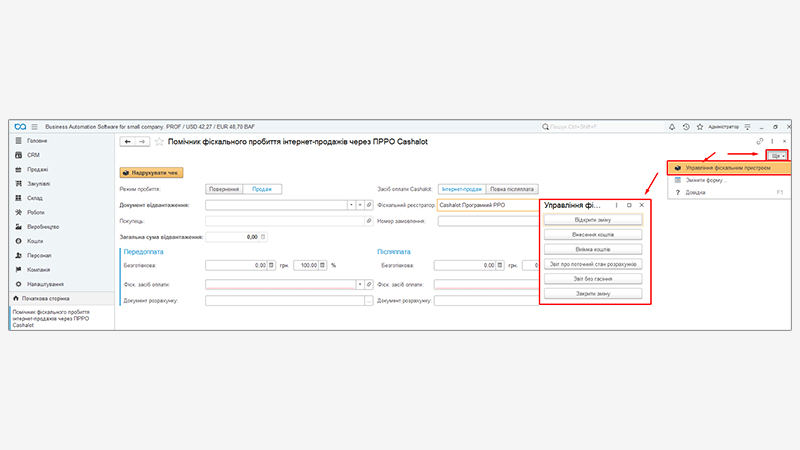Choose Повна післяплата payment option

click(x=511, y=188)
